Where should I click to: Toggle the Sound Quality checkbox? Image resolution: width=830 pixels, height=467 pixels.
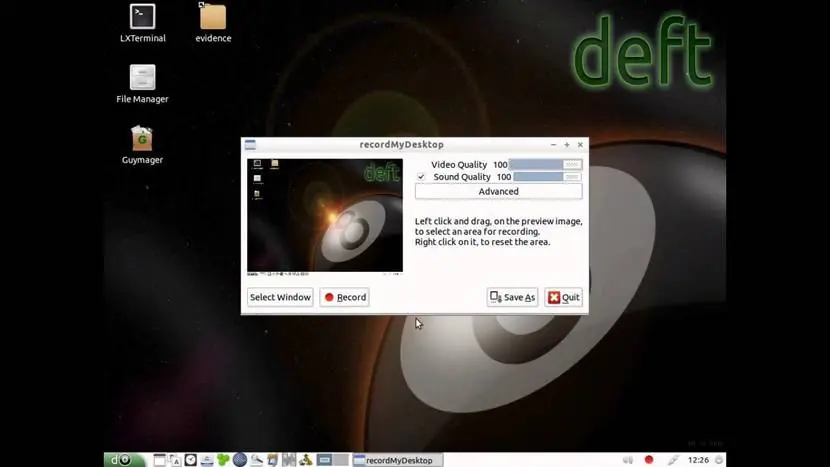tap(421, 177)
